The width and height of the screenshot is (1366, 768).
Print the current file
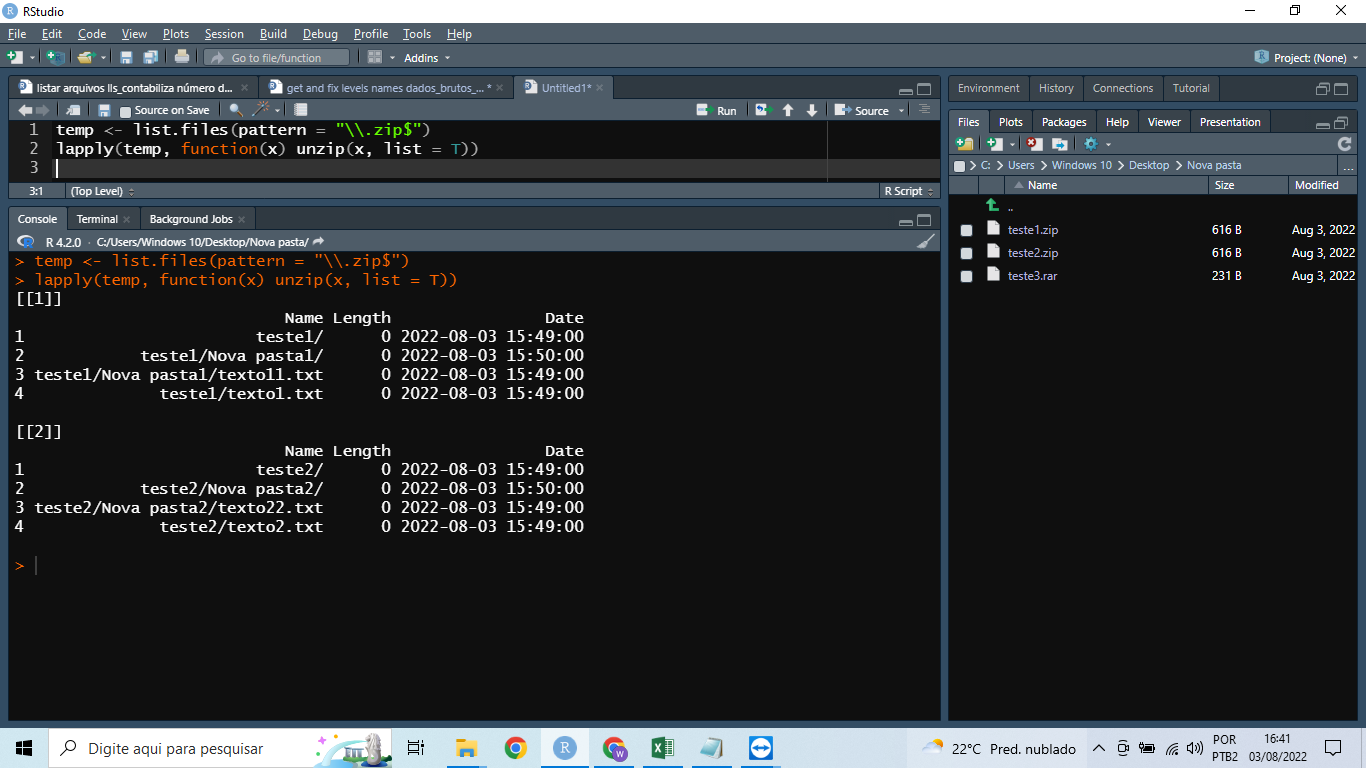pos(181,58)
